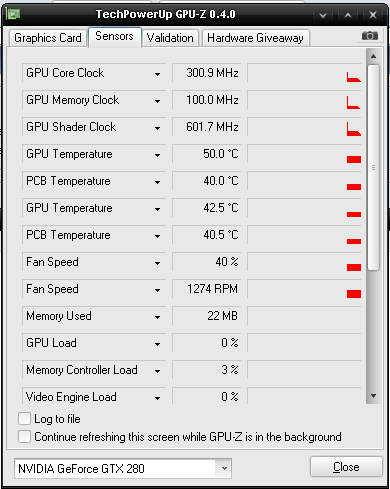Minimize window with title bar down chevron
This screenshot has width=390, height=489.
click(x=323, y=15)
